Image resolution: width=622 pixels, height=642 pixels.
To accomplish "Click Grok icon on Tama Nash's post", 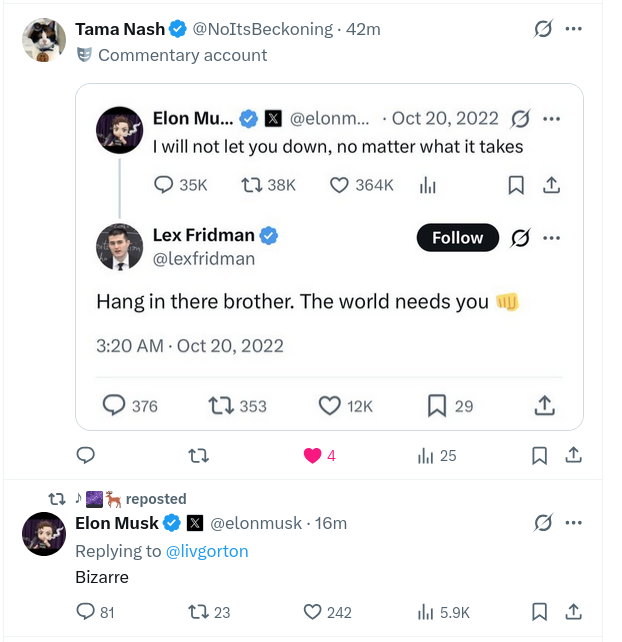I will click(x=543, y=29).
